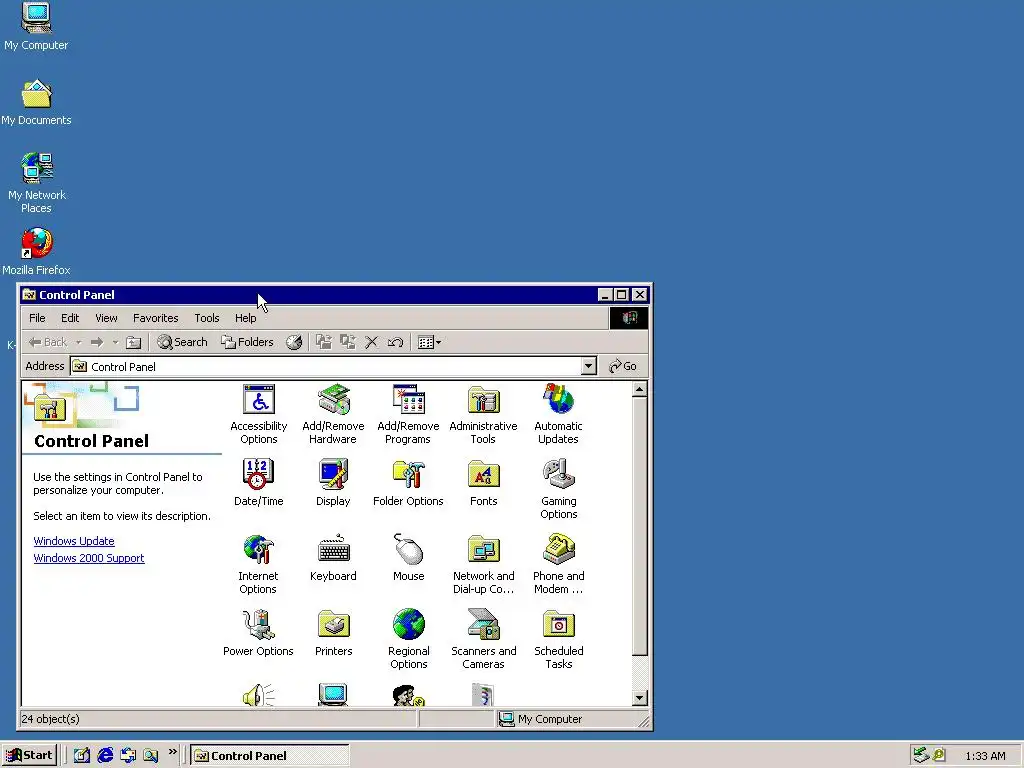Open the Favorites menu

155,318
